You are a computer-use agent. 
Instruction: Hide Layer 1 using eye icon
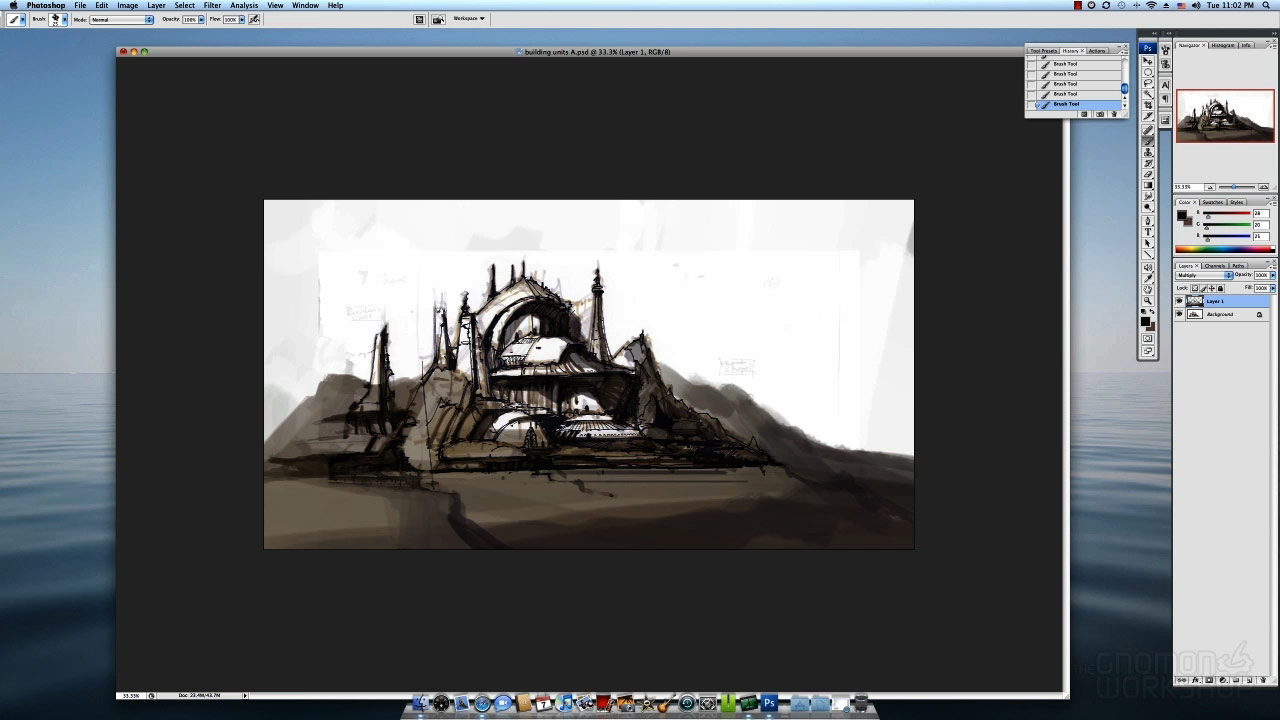coord(1179,301)
